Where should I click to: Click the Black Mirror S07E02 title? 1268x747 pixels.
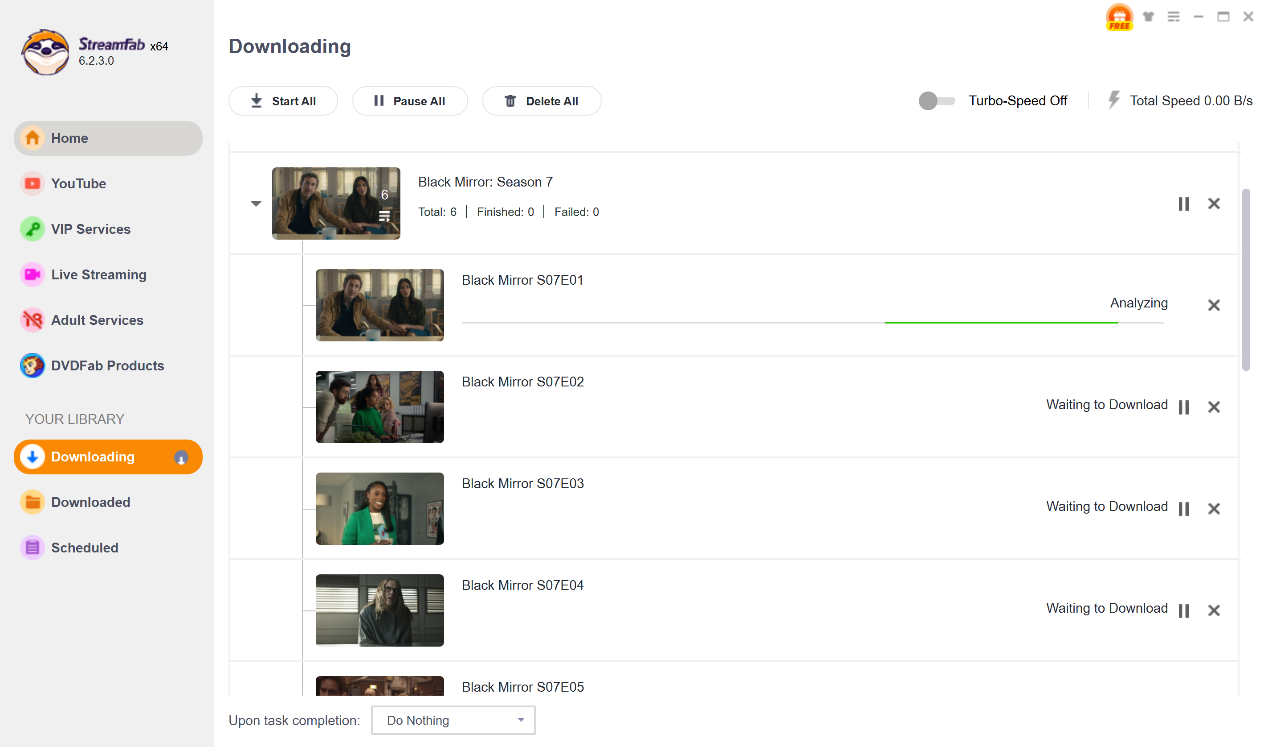[x=523, y=382]
